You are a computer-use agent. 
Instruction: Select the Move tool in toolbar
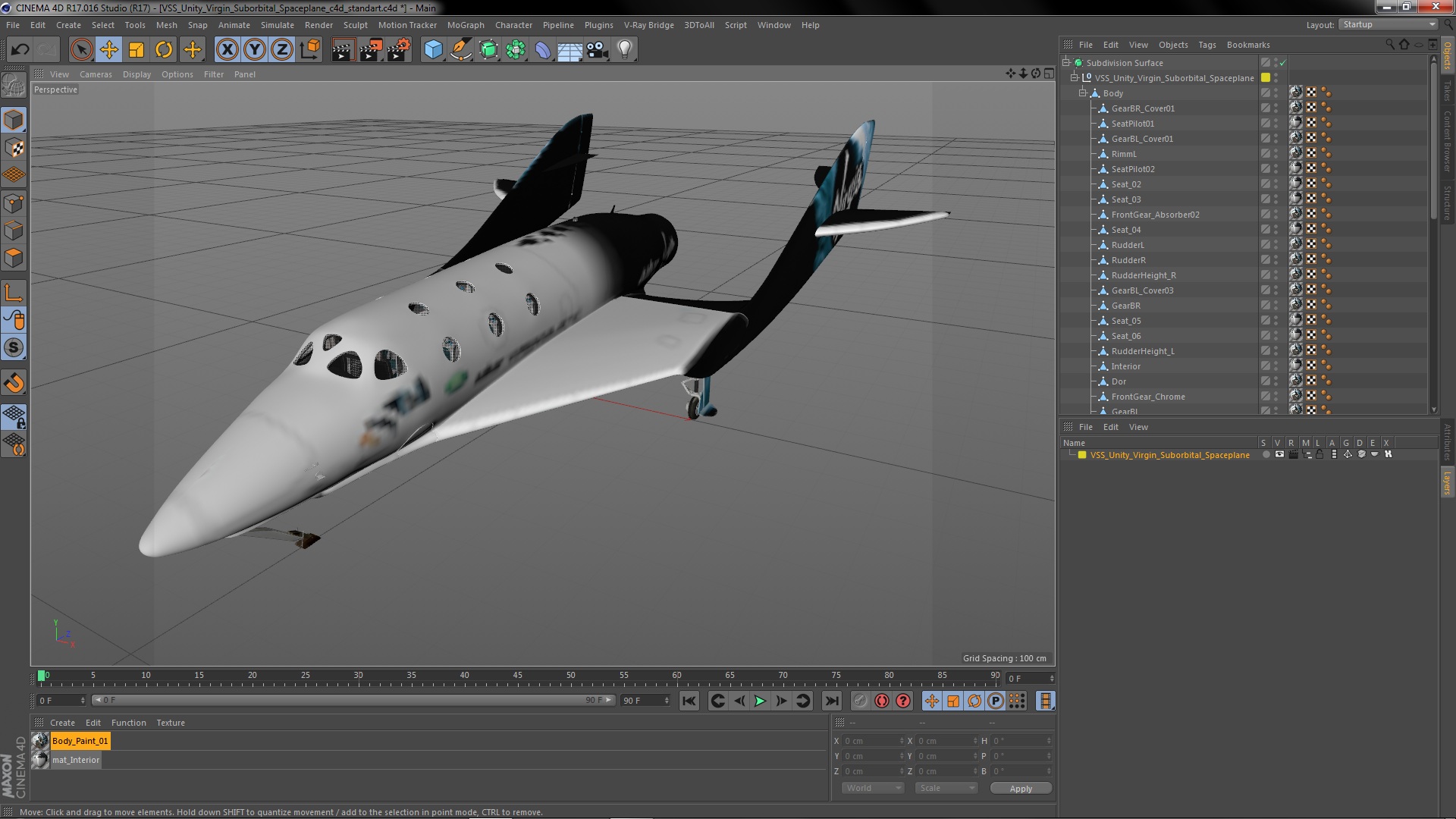pos(108,50)
